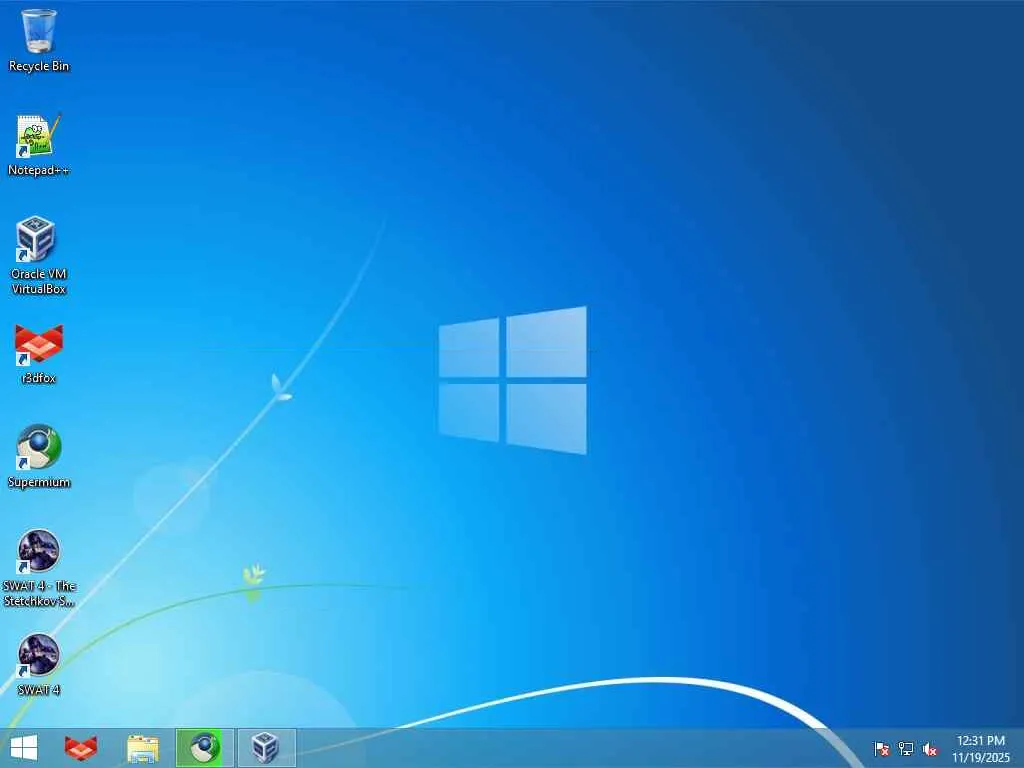
Task: Select the Notepad++ desktop shortcut
Action: [x=39, y=145]
